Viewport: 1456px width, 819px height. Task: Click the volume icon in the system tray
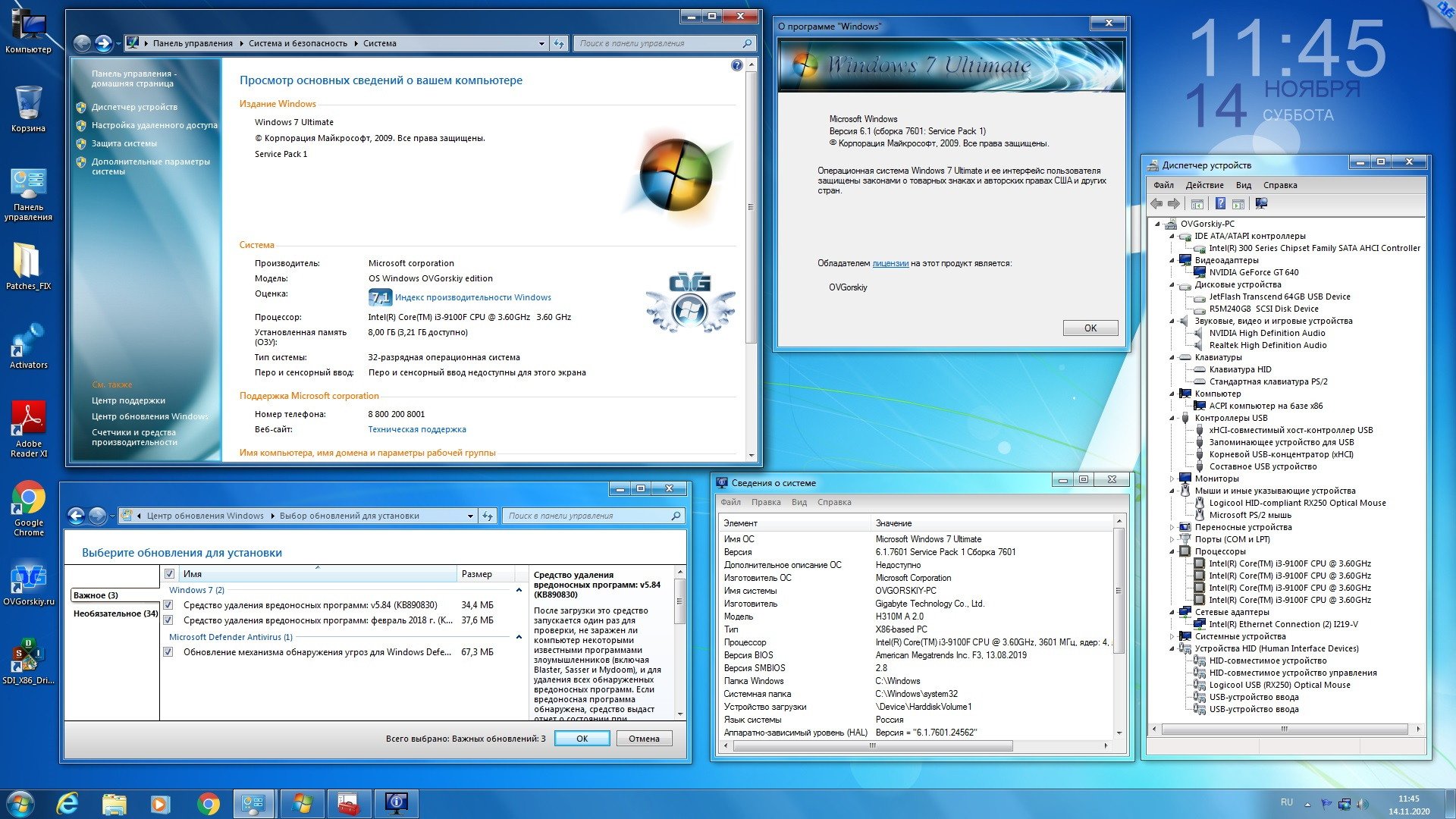[x=1363, y=804]
